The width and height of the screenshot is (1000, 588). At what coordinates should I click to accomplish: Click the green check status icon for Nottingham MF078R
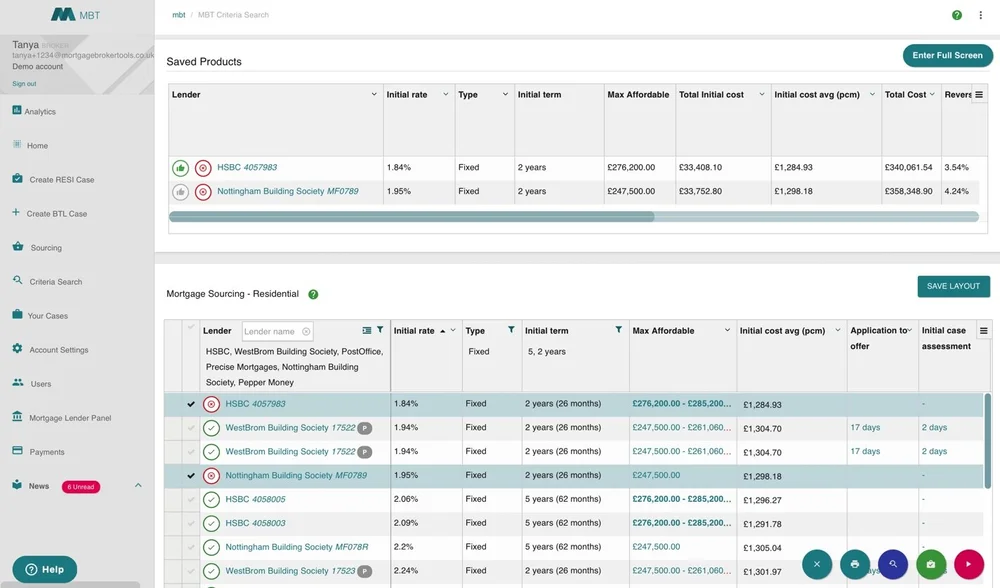[211, 547]
